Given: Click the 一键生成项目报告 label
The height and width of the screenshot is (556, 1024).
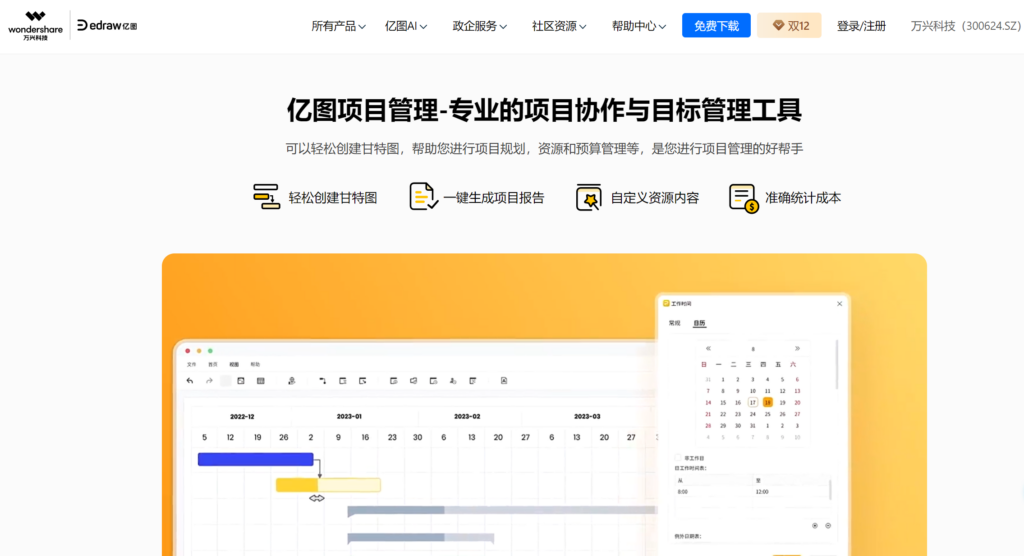Looking at the screenshot, I should click(494, 198).
